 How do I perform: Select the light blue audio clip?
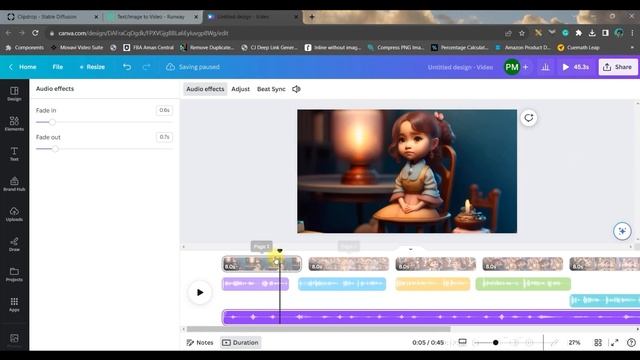point(342,284)
